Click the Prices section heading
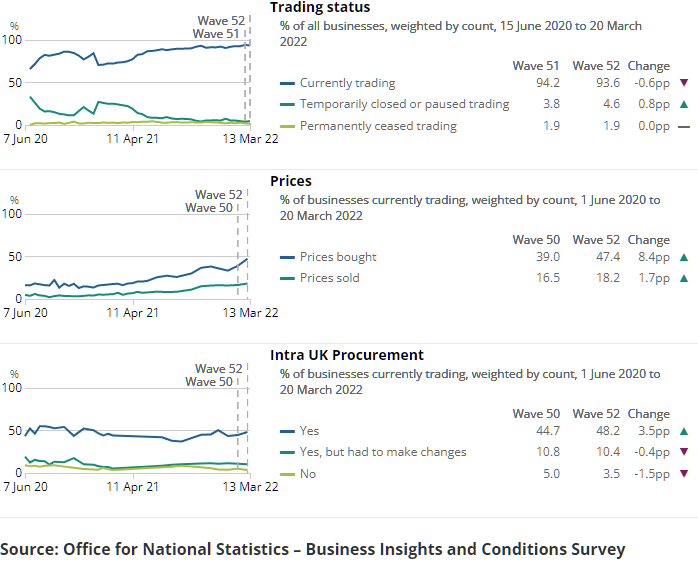Screen dimensions: 698x565 tap(291, 181)
